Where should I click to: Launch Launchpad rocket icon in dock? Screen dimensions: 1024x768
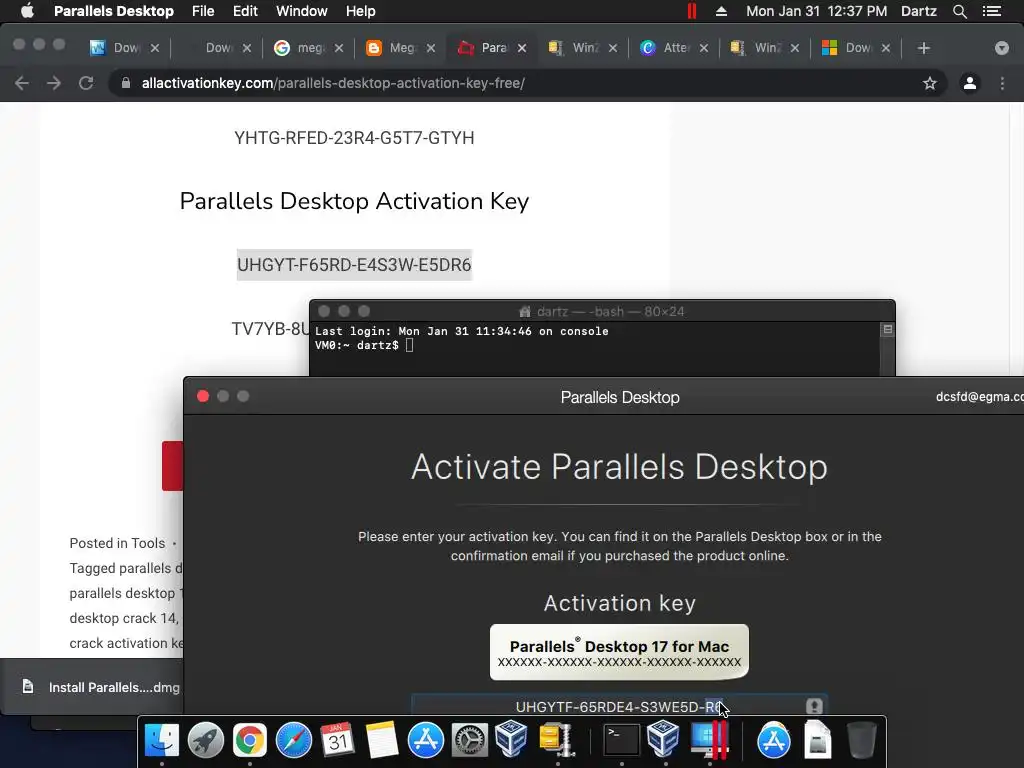click(x=206, y=741)
